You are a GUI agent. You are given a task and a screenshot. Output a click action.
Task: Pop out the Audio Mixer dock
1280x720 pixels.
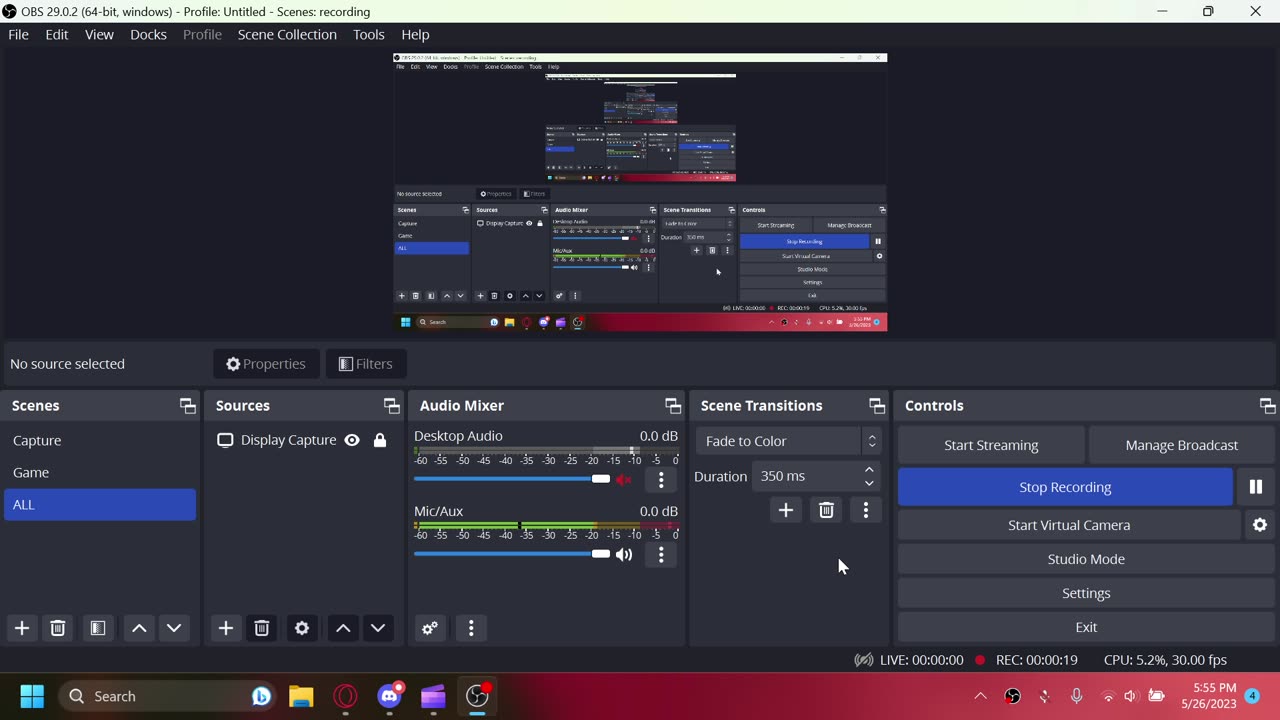tap(673, 405)
